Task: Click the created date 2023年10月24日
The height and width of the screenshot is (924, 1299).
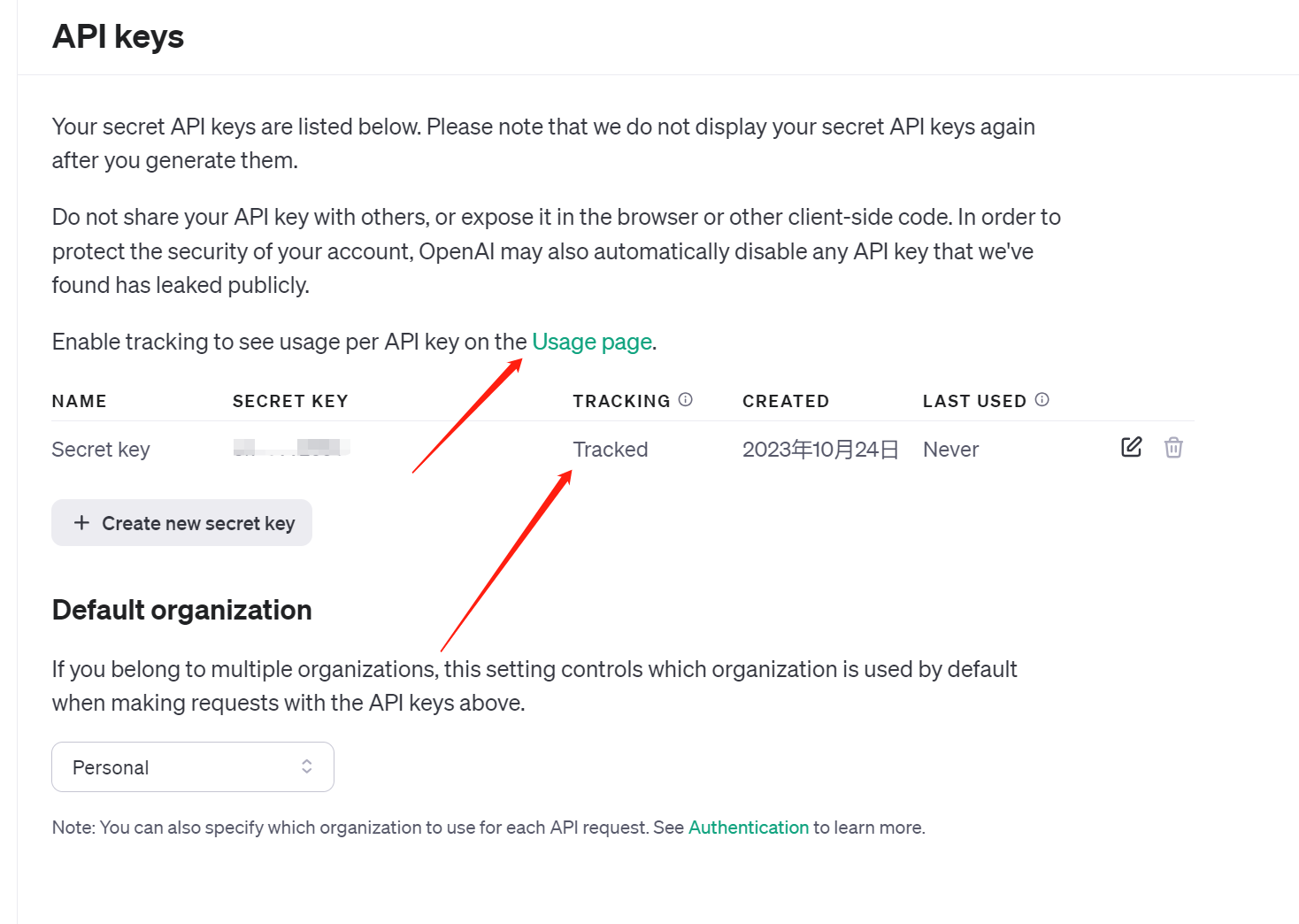Action: point(820,450)
